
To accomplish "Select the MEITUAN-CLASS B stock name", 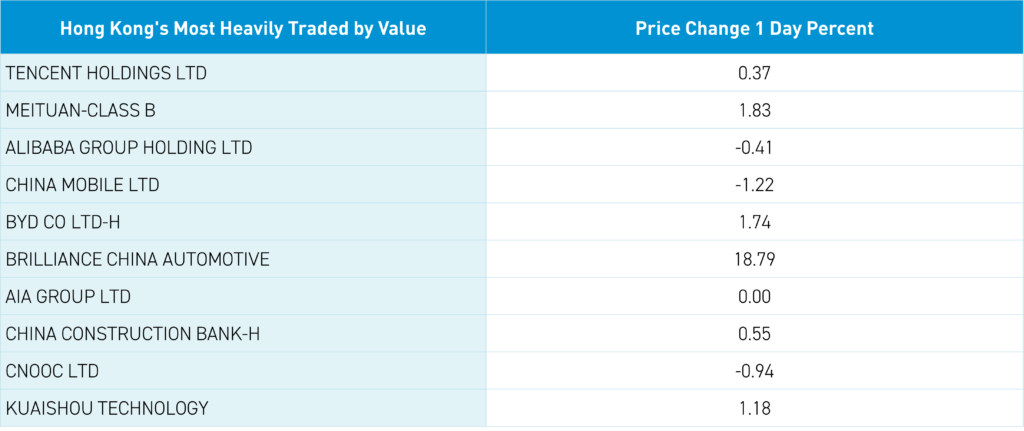I will [x=81, y=110].
